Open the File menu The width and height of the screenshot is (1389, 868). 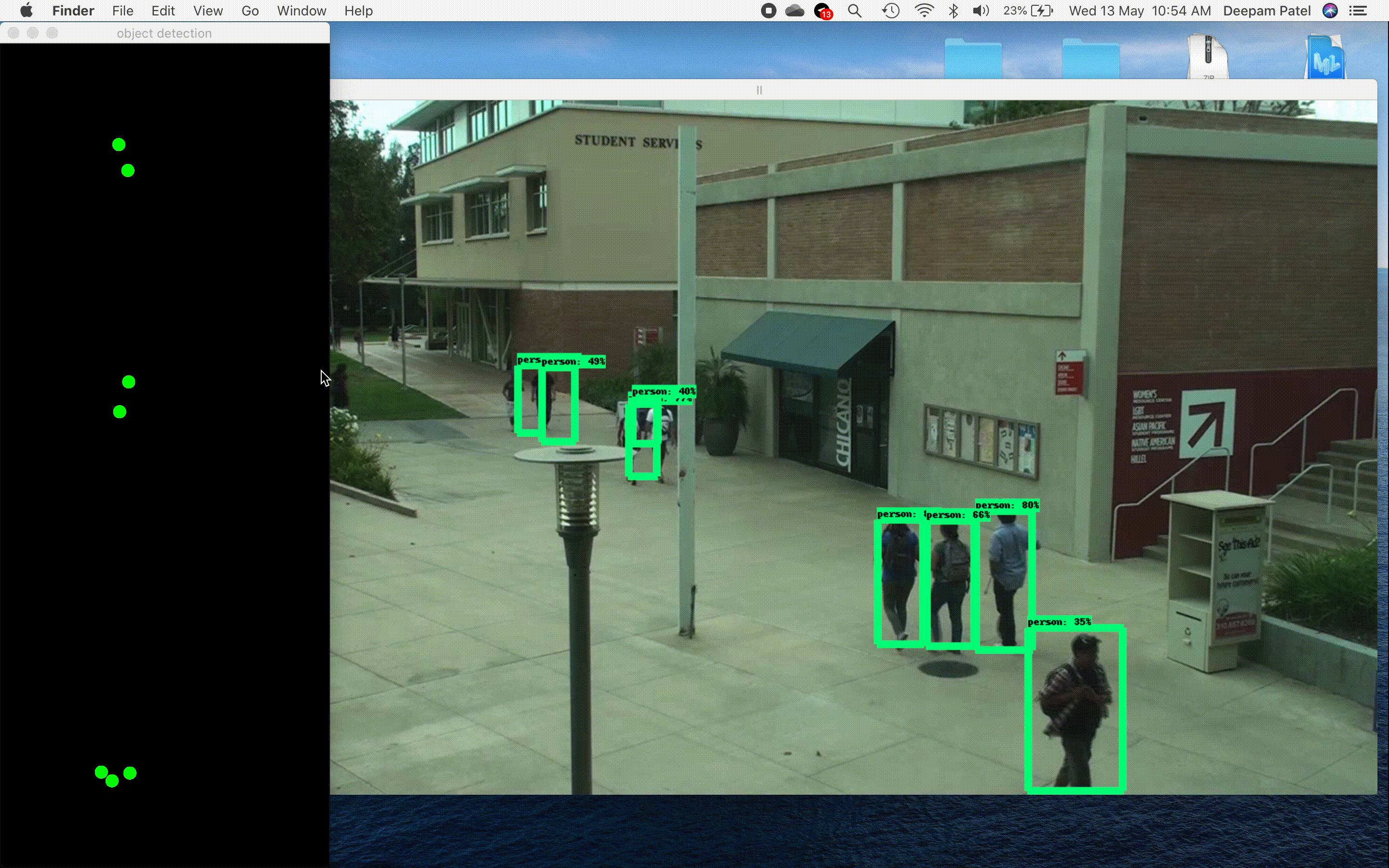point(122,11)
